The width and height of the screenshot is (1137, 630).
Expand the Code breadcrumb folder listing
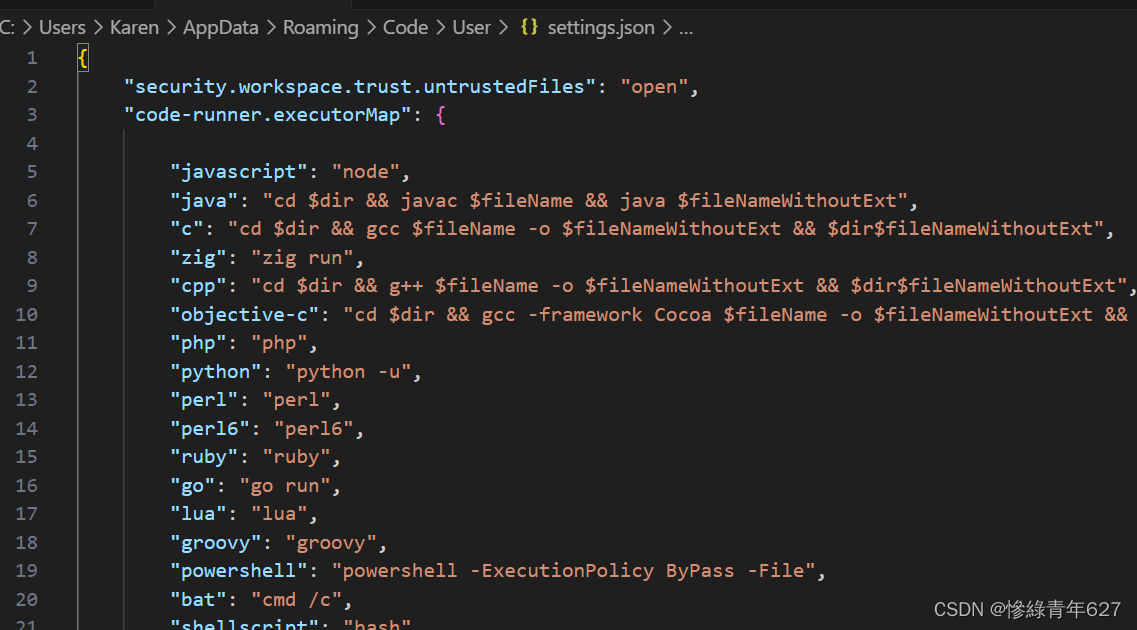click(x=405, y=27)
